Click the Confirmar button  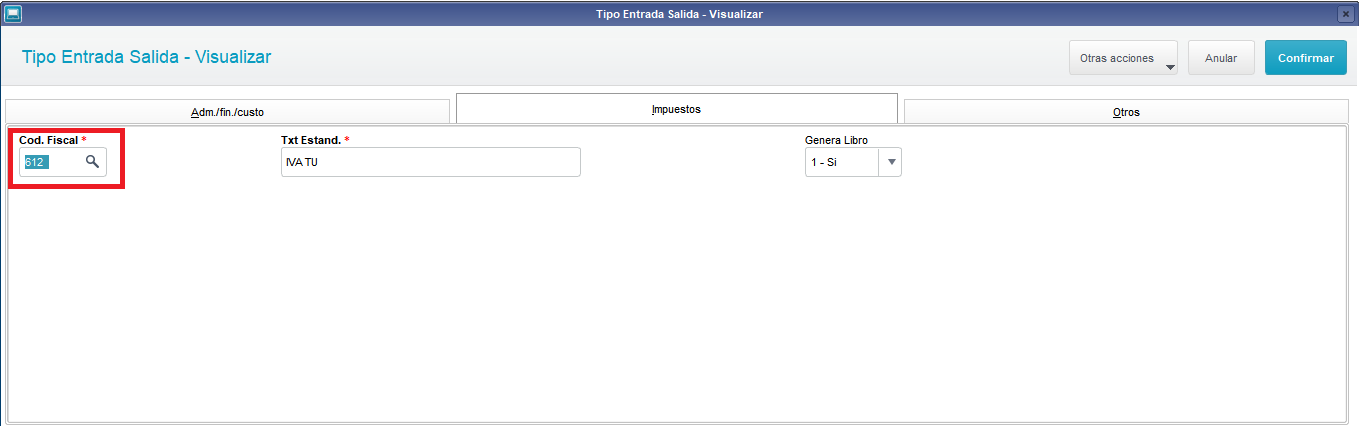[1305, 58]
